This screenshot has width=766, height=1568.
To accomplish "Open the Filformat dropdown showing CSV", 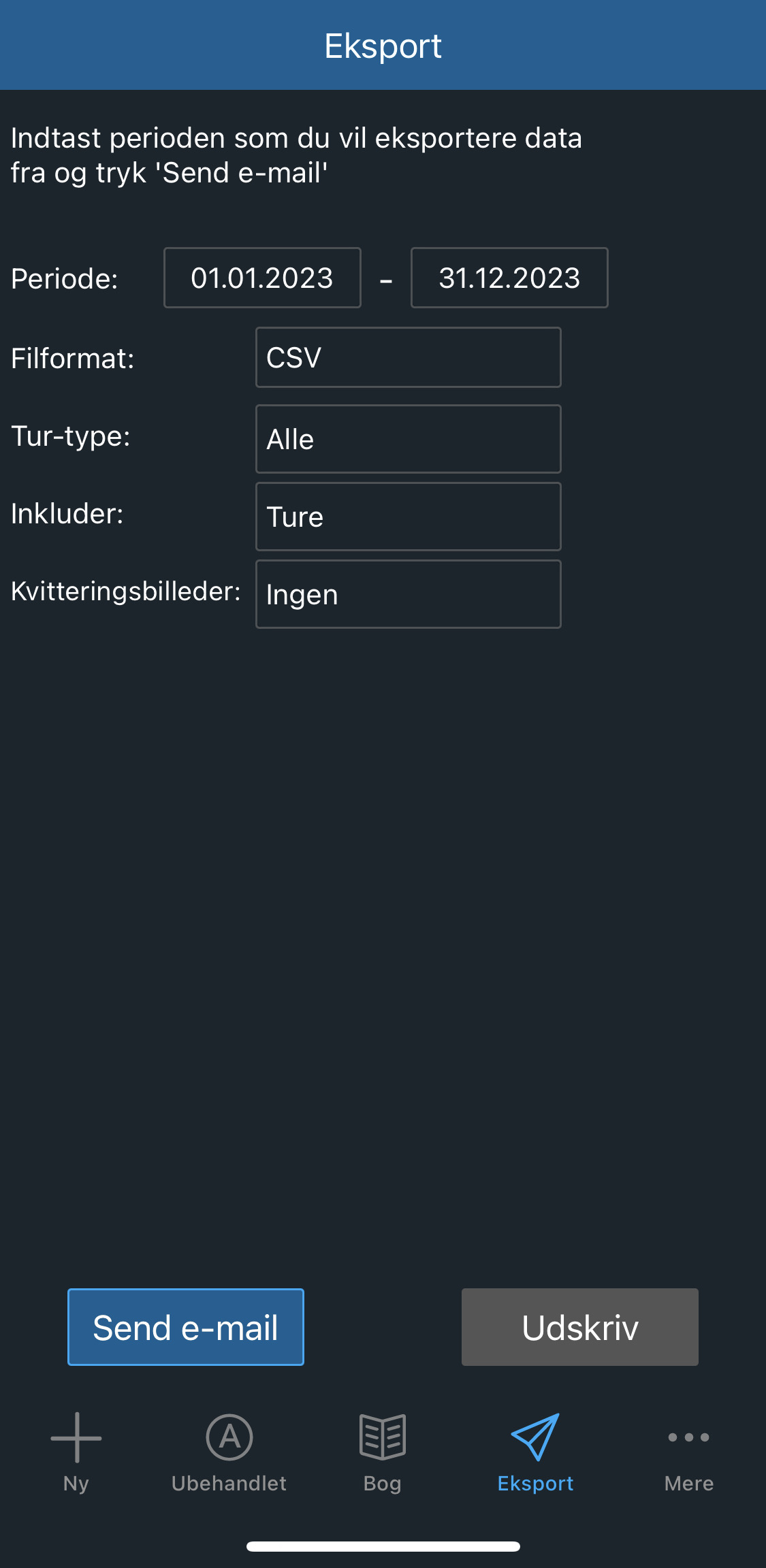I will [409, 357].
